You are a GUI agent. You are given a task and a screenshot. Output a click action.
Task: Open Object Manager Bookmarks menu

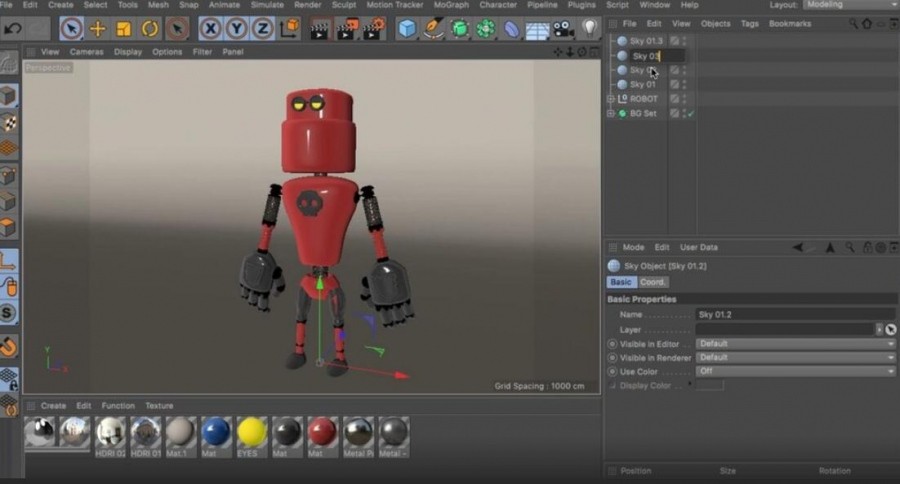[790, 24]
